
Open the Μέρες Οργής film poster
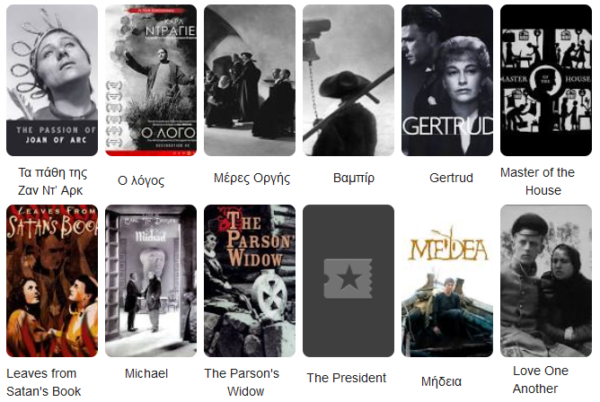[249, 80]
